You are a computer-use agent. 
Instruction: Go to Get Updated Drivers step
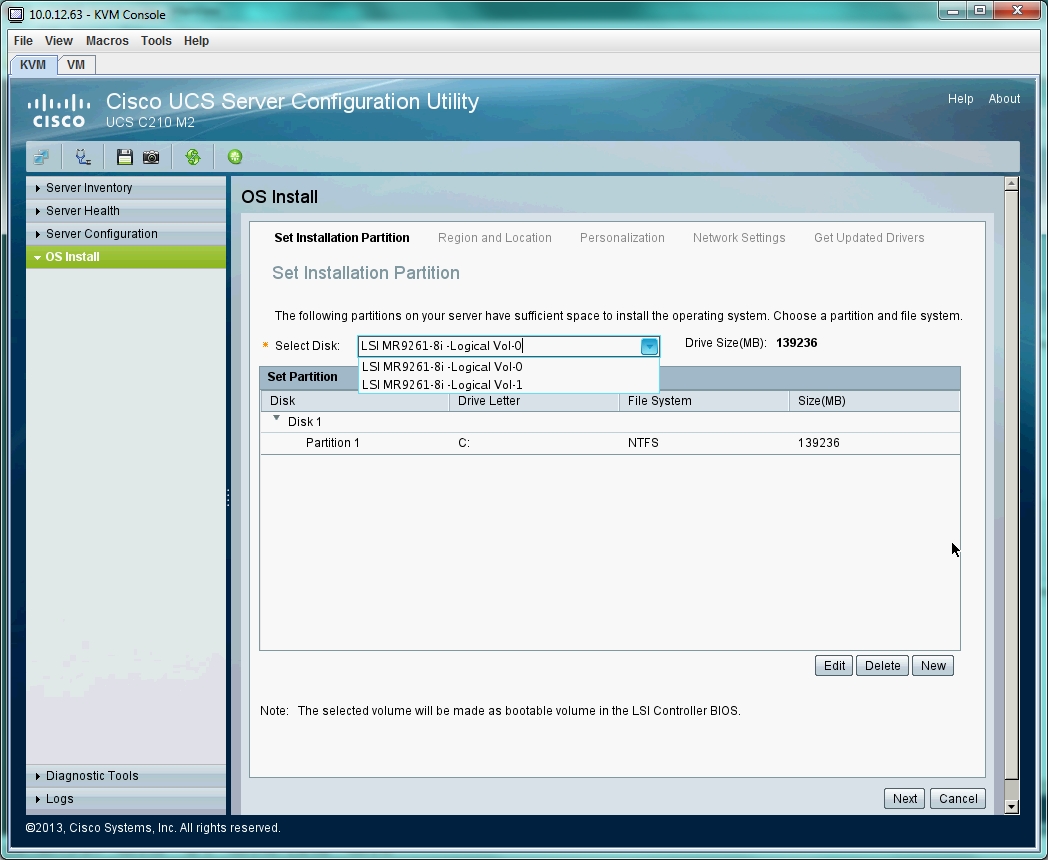click(x=869, y=238)
